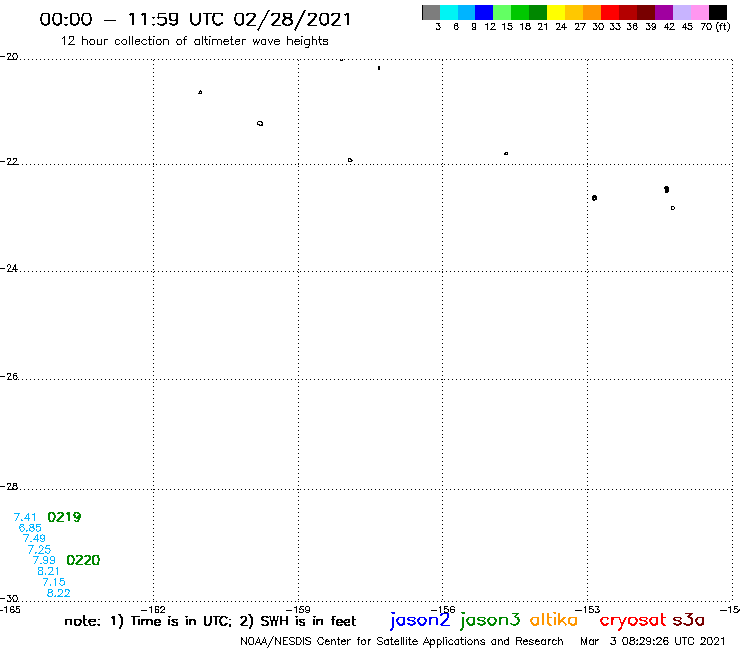The height and width of the screenshot is (650, 740).
Task: Click wave height value 7.41
Action: coord(25,517)
